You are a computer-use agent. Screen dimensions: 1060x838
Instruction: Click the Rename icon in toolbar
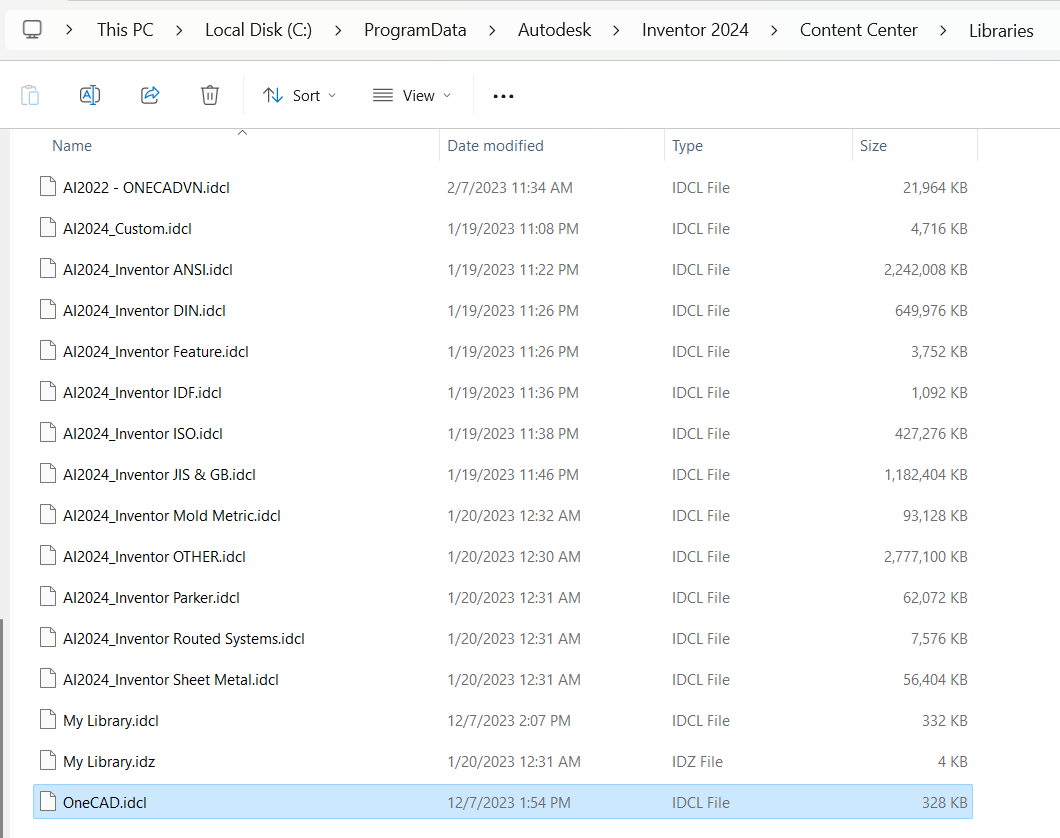(x=90, y=96)
